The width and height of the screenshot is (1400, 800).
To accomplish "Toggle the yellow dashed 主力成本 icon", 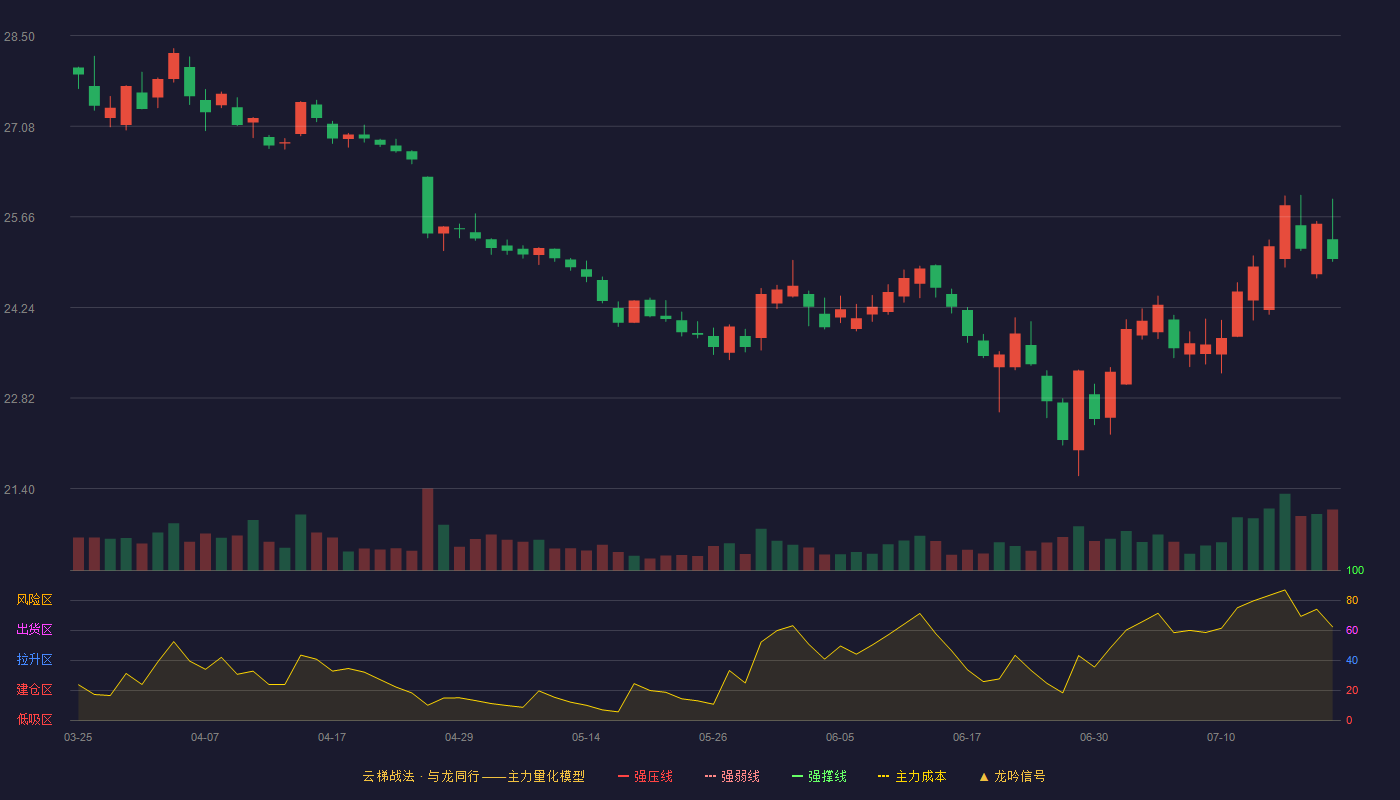I will pyautogui.click(x=884, y=776).
